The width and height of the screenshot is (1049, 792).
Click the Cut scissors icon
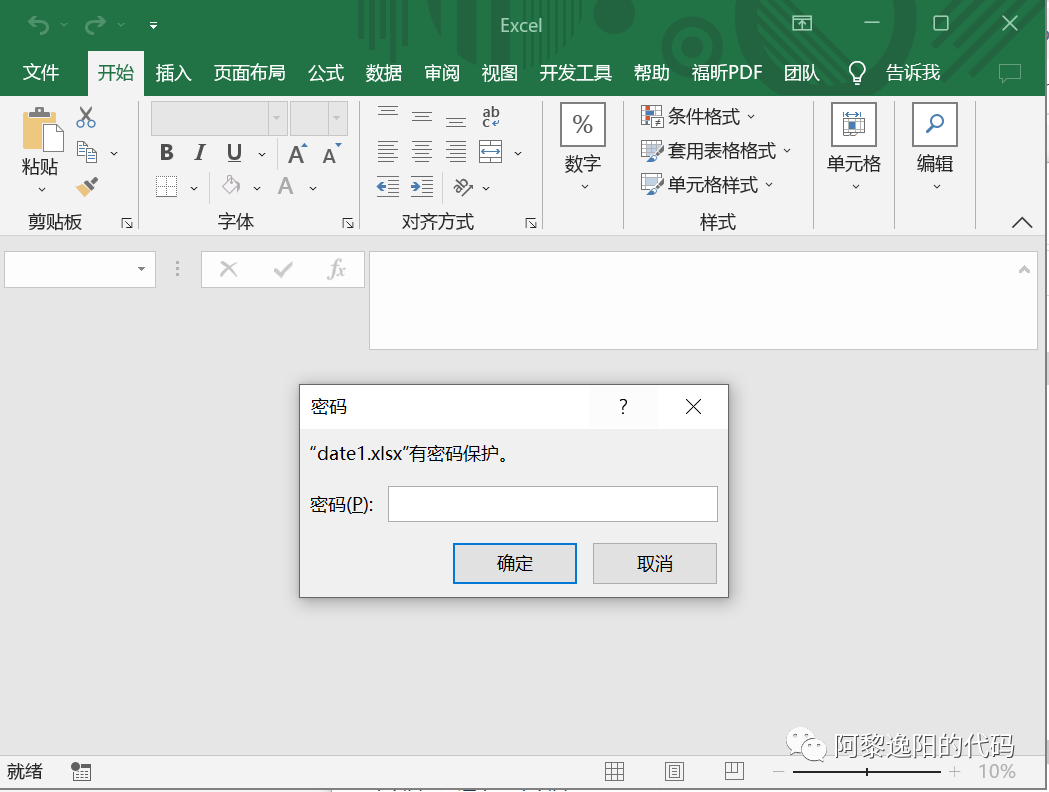click(x=87, y=118)
